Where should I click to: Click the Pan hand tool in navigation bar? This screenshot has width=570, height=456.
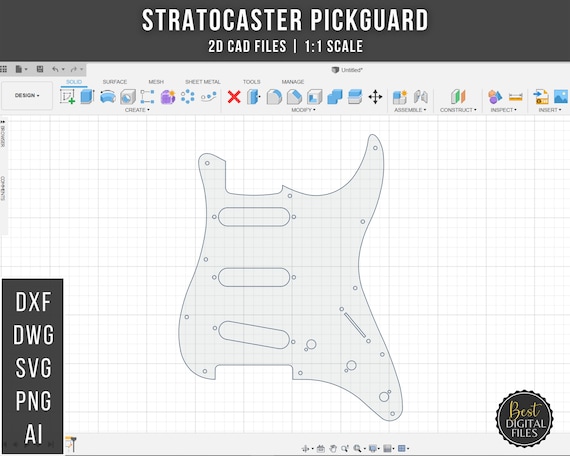click(x=333, y=448)
